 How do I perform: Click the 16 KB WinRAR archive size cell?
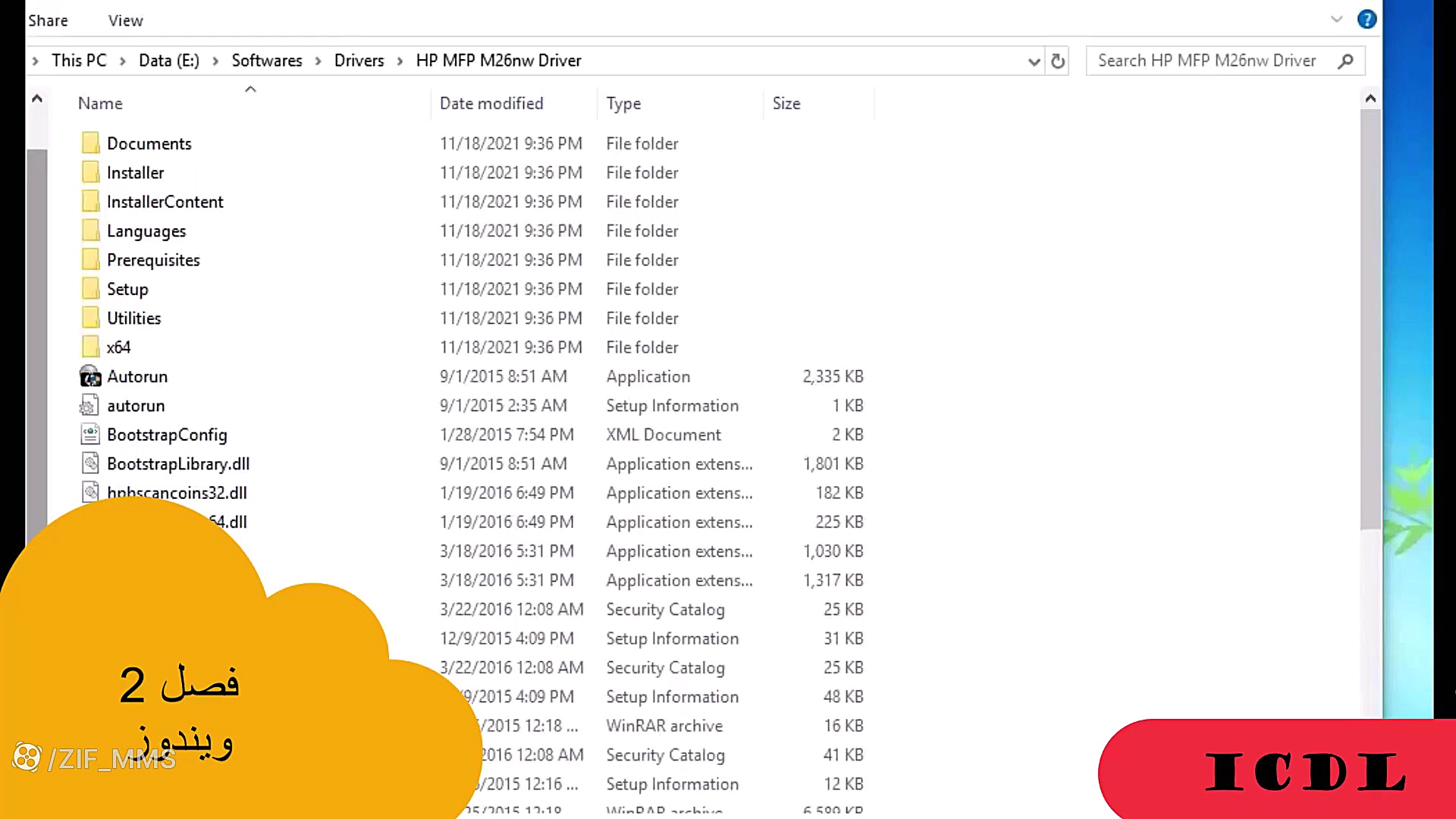[x=843, y=726]
